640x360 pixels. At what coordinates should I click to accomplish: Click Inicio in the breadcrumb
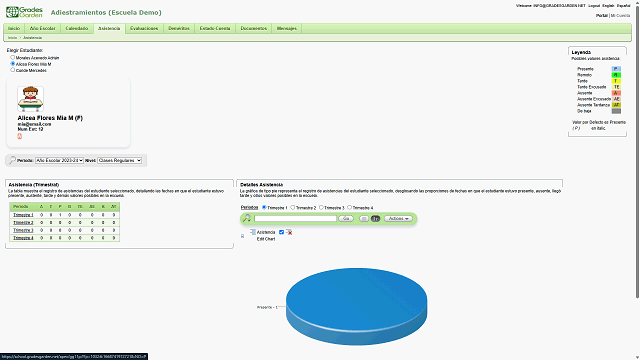pos(13,38)
